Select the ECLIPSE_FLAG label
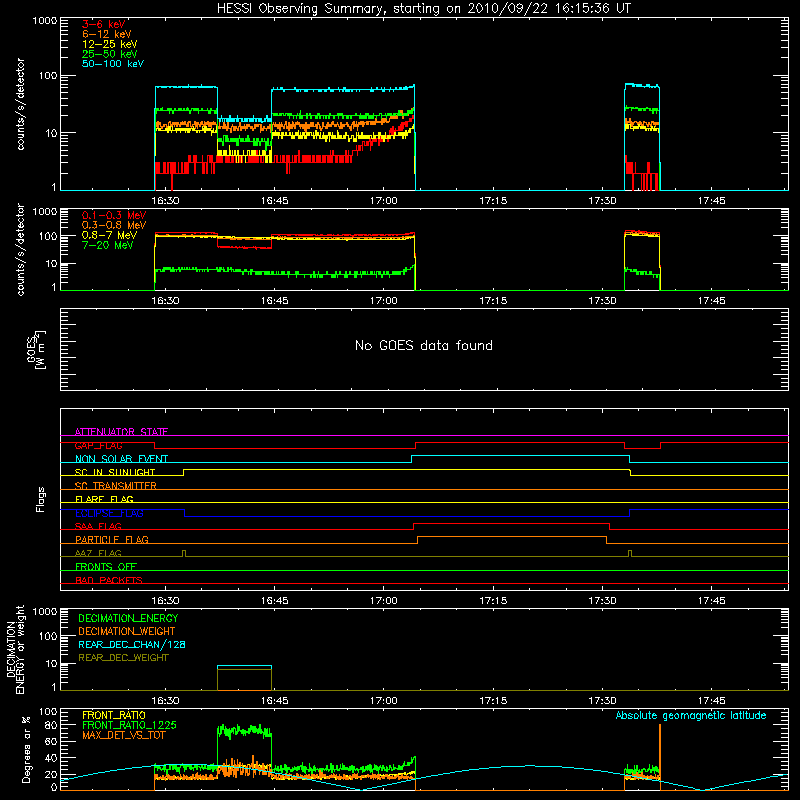800x800 pixels. click(x=109, y=513)
